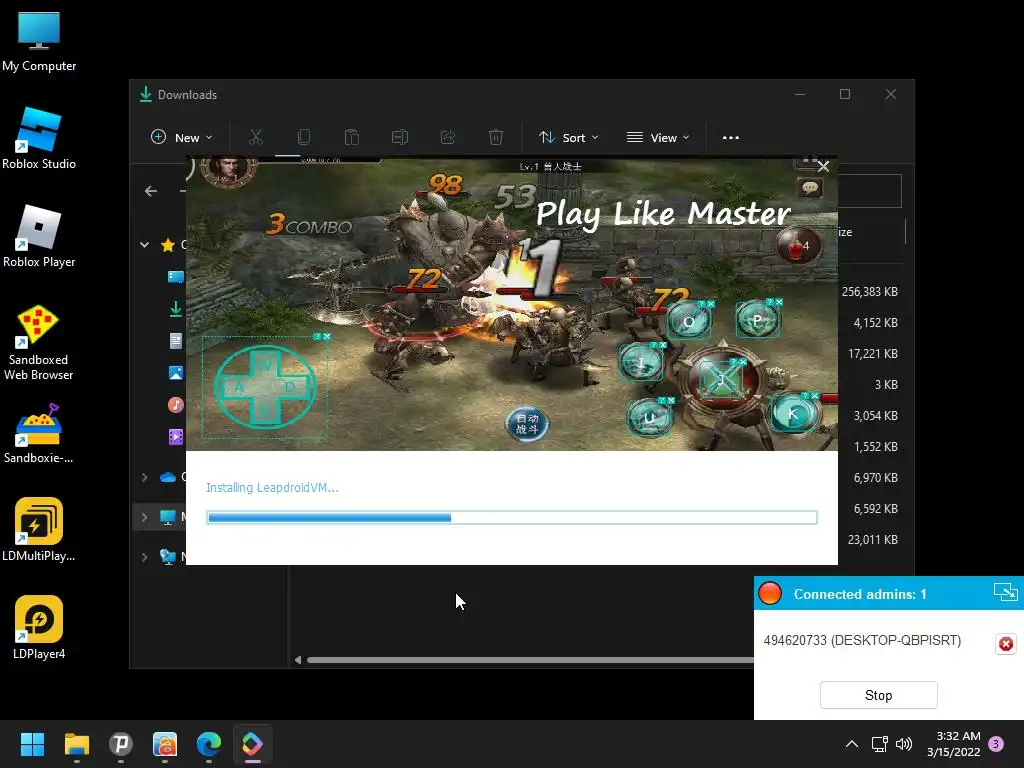Open File Explorer from taskbar
The width and height of the screenshot is (1024, 768).
76,744
